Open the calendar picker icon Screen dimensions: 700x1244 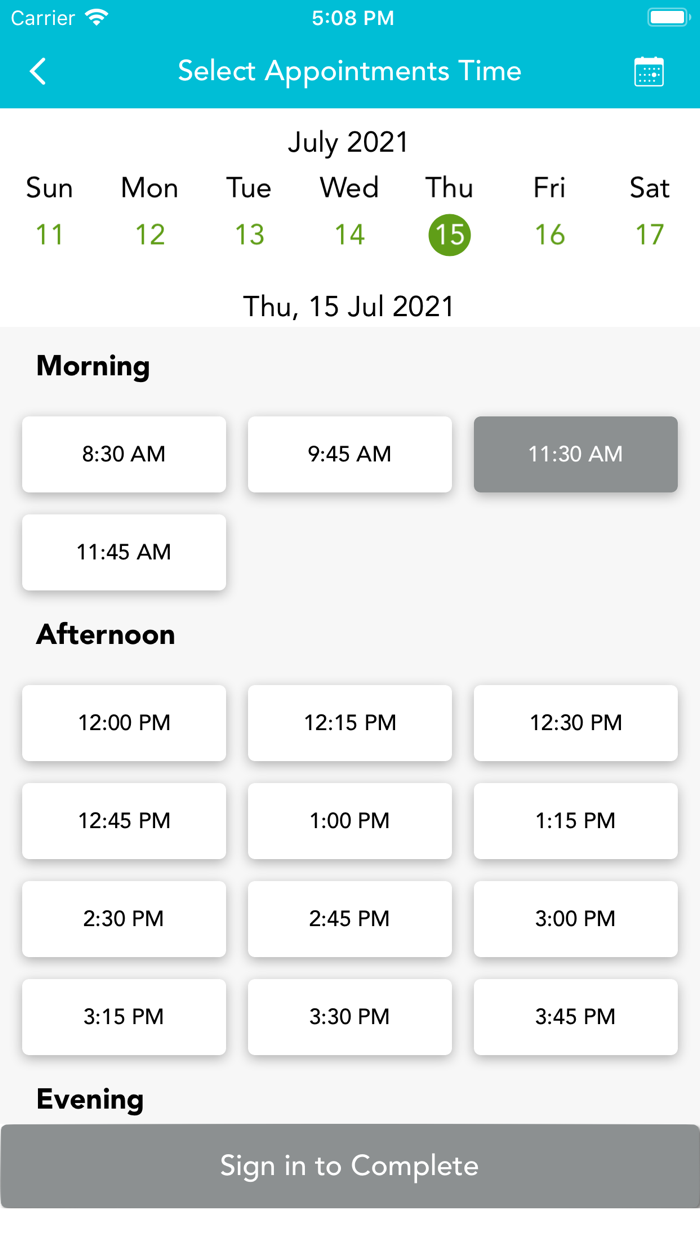click(x=649, y=72)
